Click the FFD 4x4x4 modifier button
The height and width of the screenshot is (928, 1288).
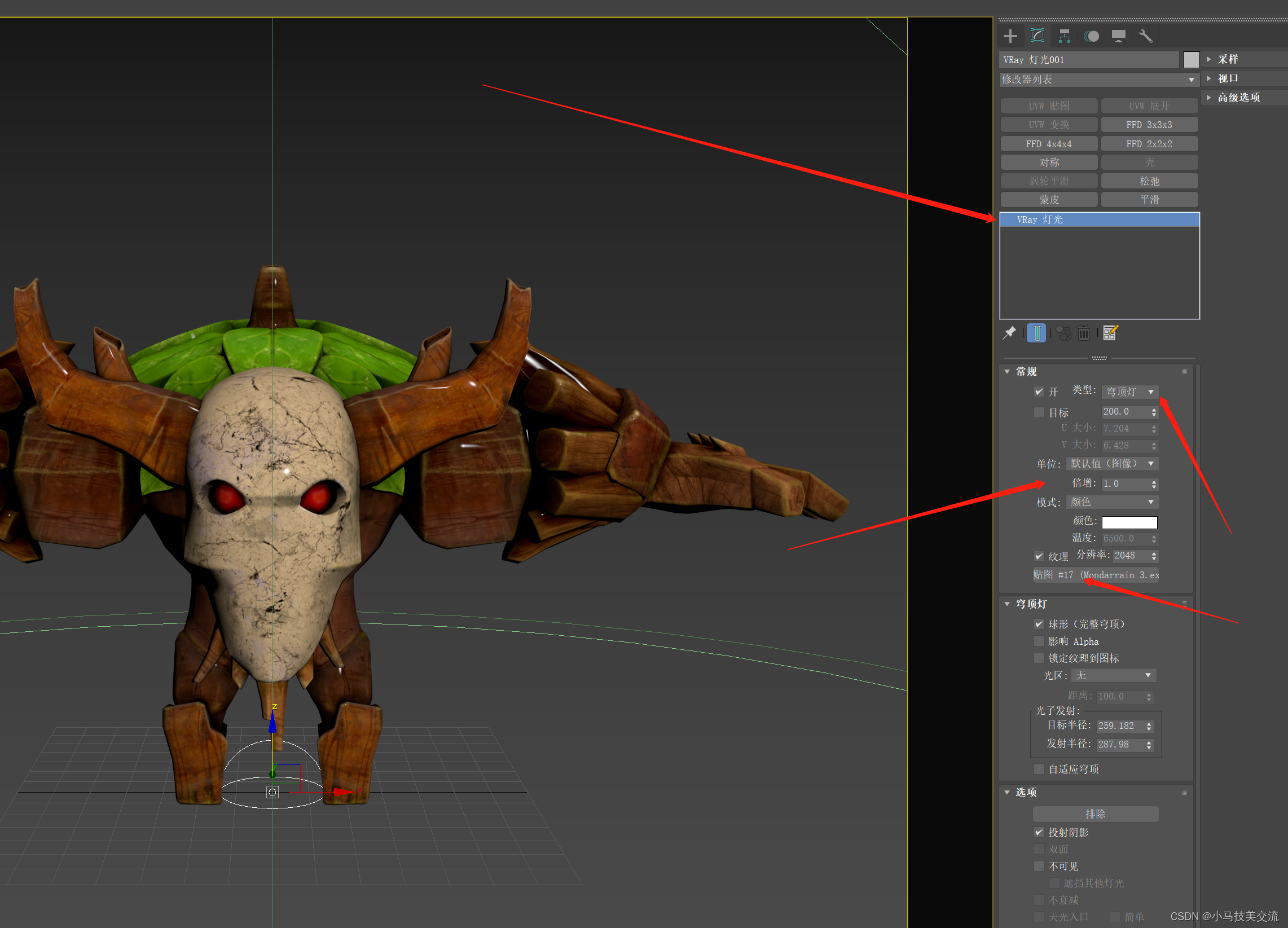[x=1048, y=144]
